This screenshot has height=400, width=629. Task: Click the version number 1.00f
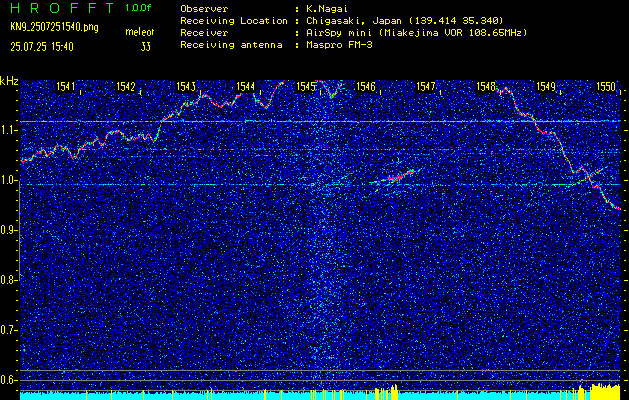(x=138, y=8)
